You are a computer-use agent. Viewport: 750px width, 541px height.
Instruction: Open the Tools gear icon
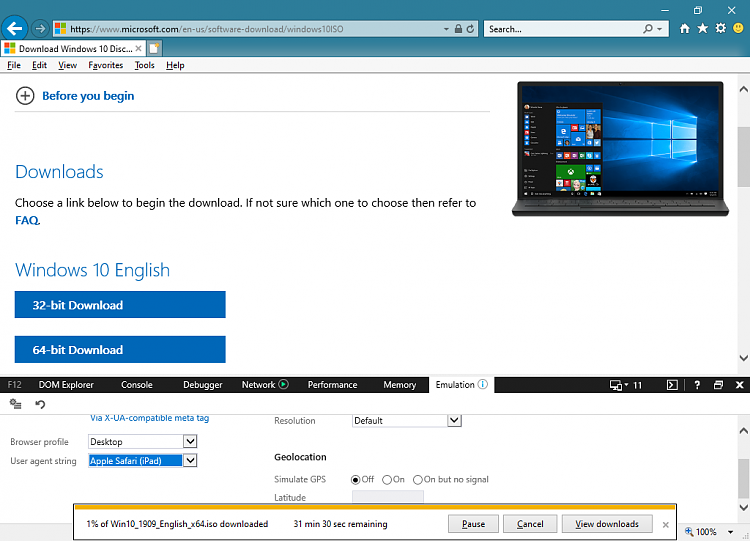click(x=720, y=29)
